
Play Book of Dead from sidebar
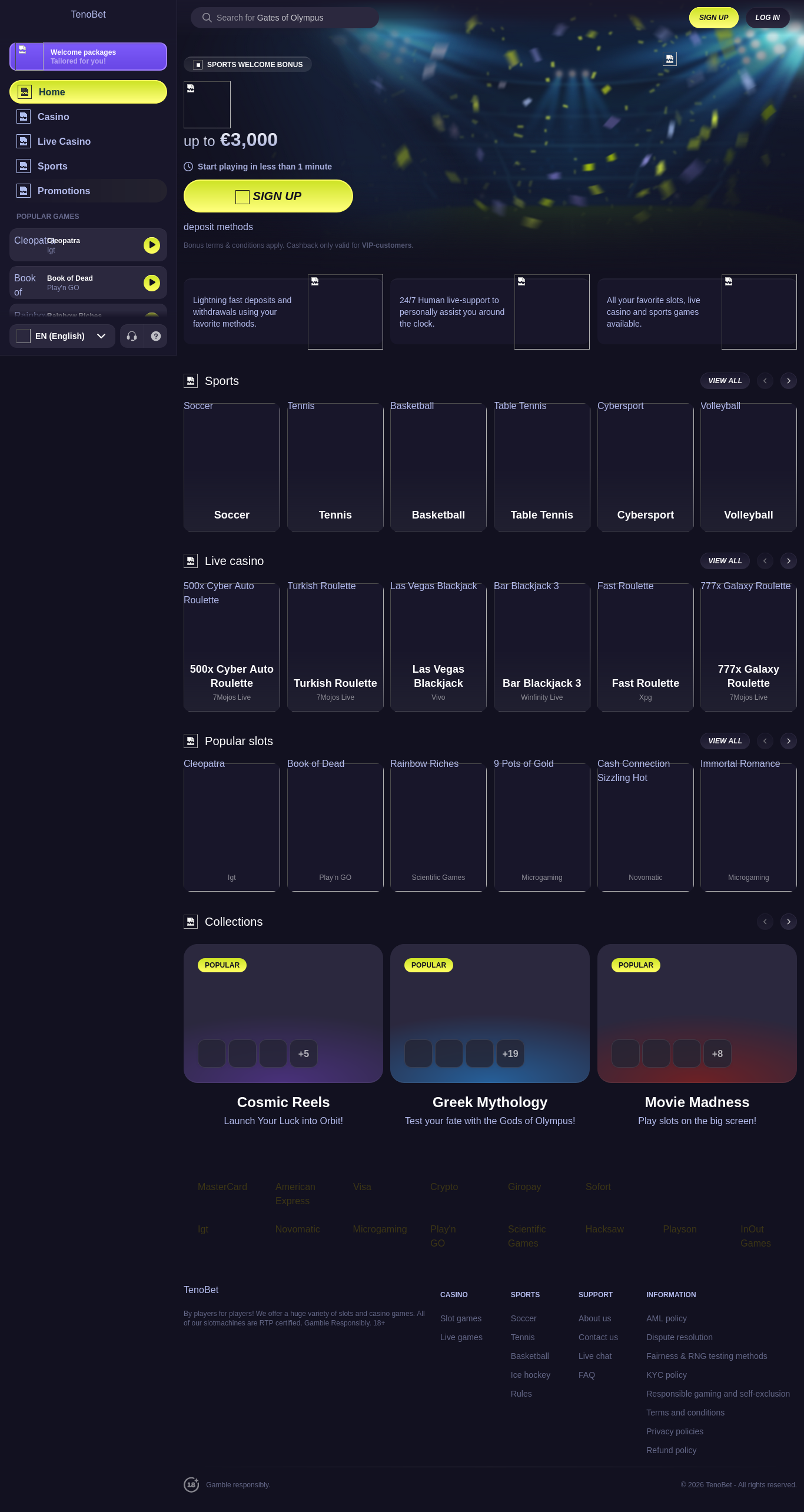point(152,283)
